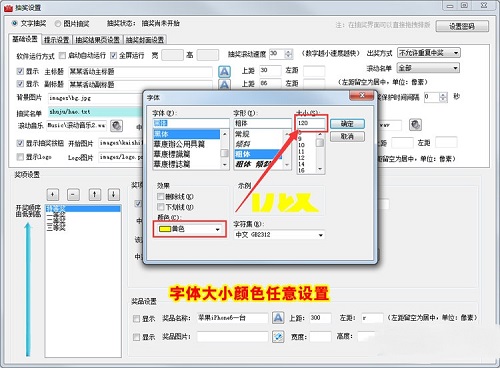Browse for the prize picture 奖品图片
The width and height of the screenshot is (500, 368).
tap(278, 337)
